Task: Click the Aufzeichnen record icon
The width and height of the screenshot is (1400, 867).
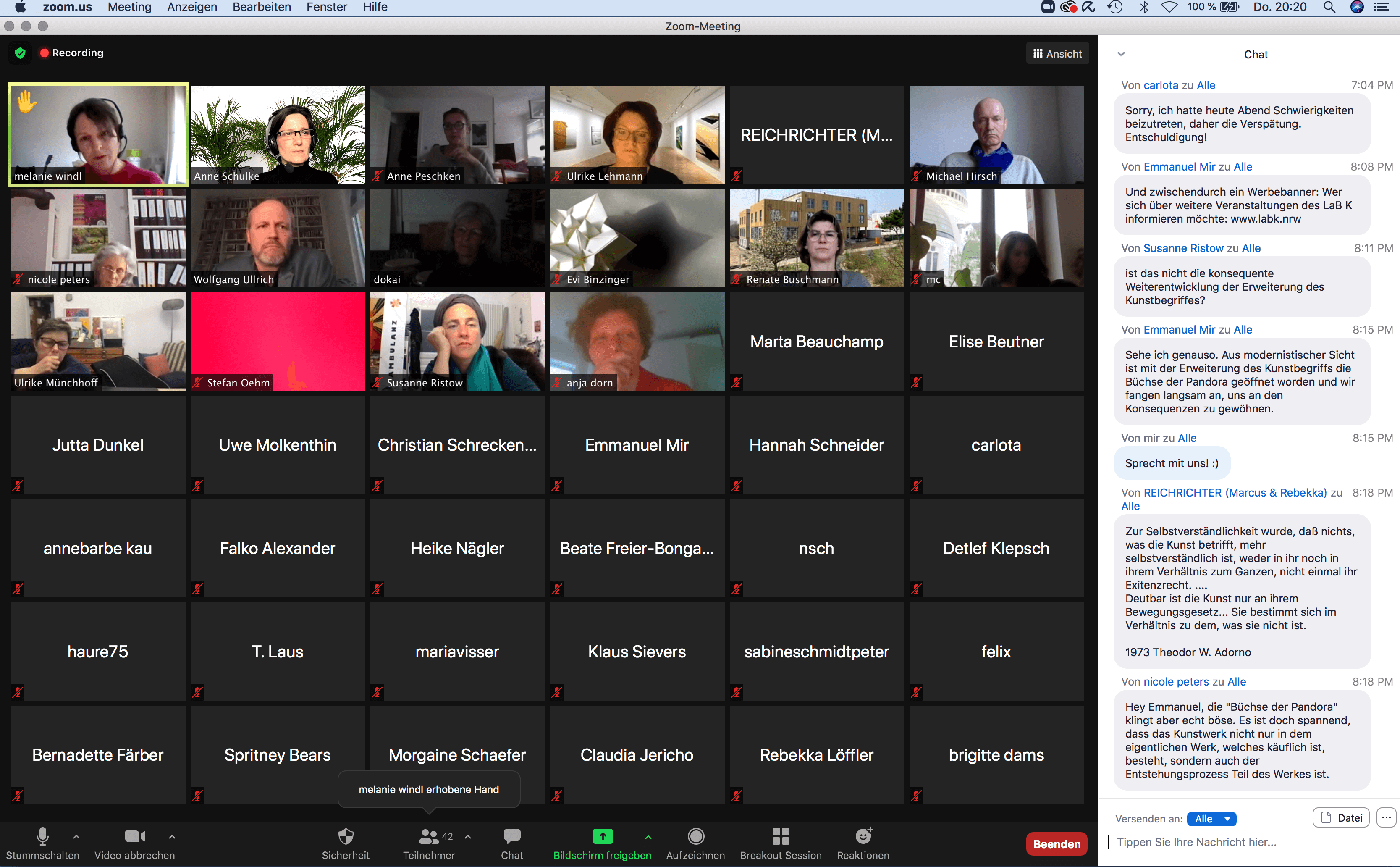Action: (x=695, y=837)
